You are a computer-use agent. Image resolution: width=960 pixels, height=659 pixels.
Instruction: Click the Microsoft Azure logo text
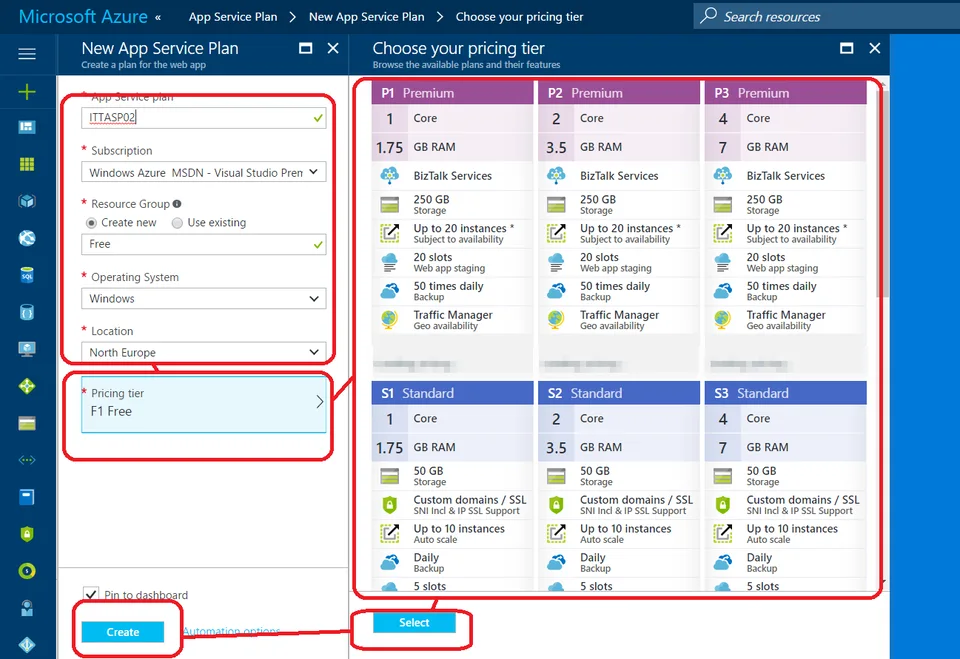[83, 17]
